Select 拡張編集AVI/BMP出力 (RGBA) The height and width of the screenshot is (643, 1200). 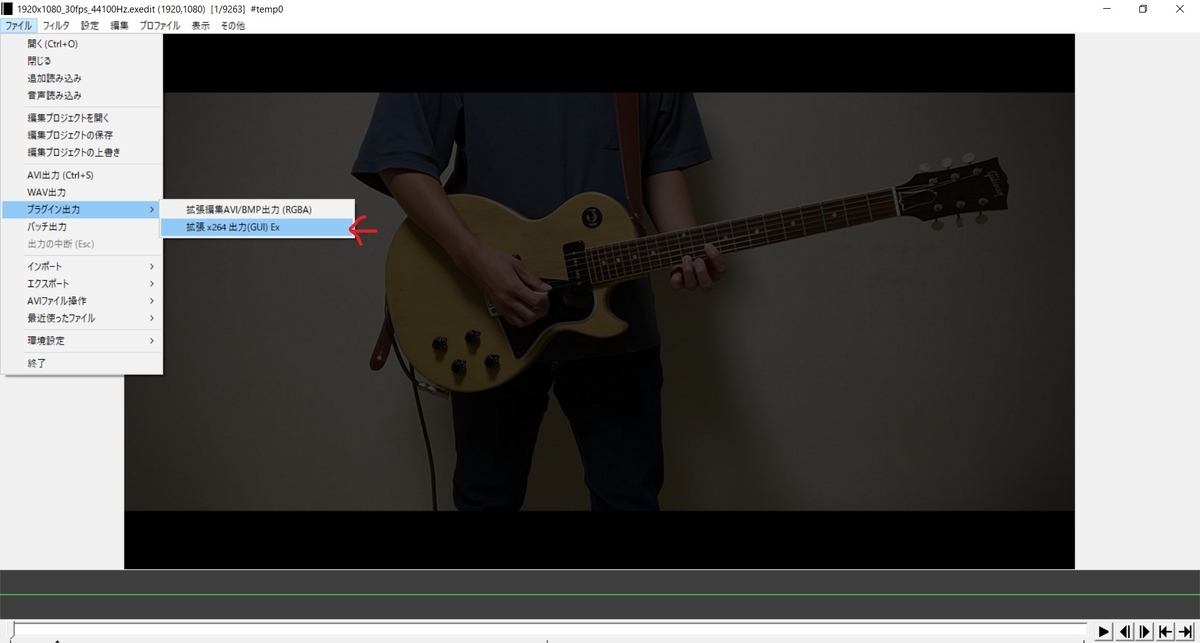click(258, 210)
